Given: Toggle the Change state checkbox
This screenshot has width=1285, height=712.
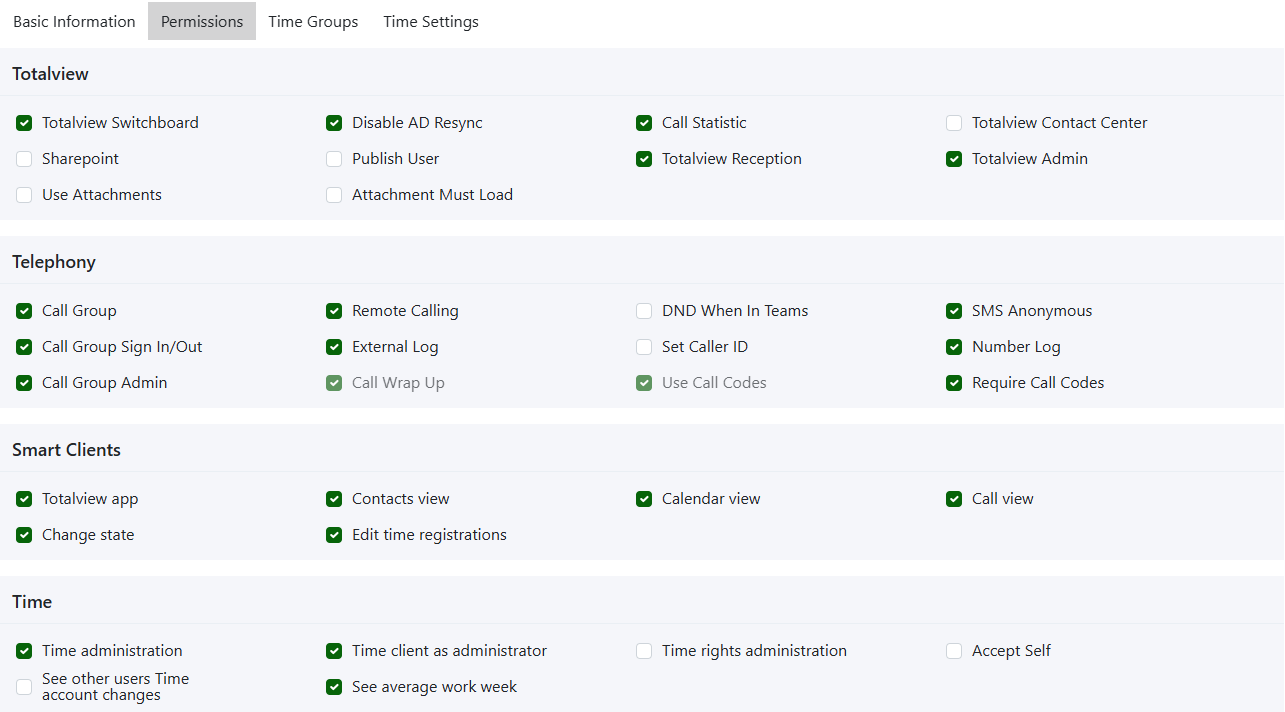Looking at the screenshot, I should coord(24,535).
